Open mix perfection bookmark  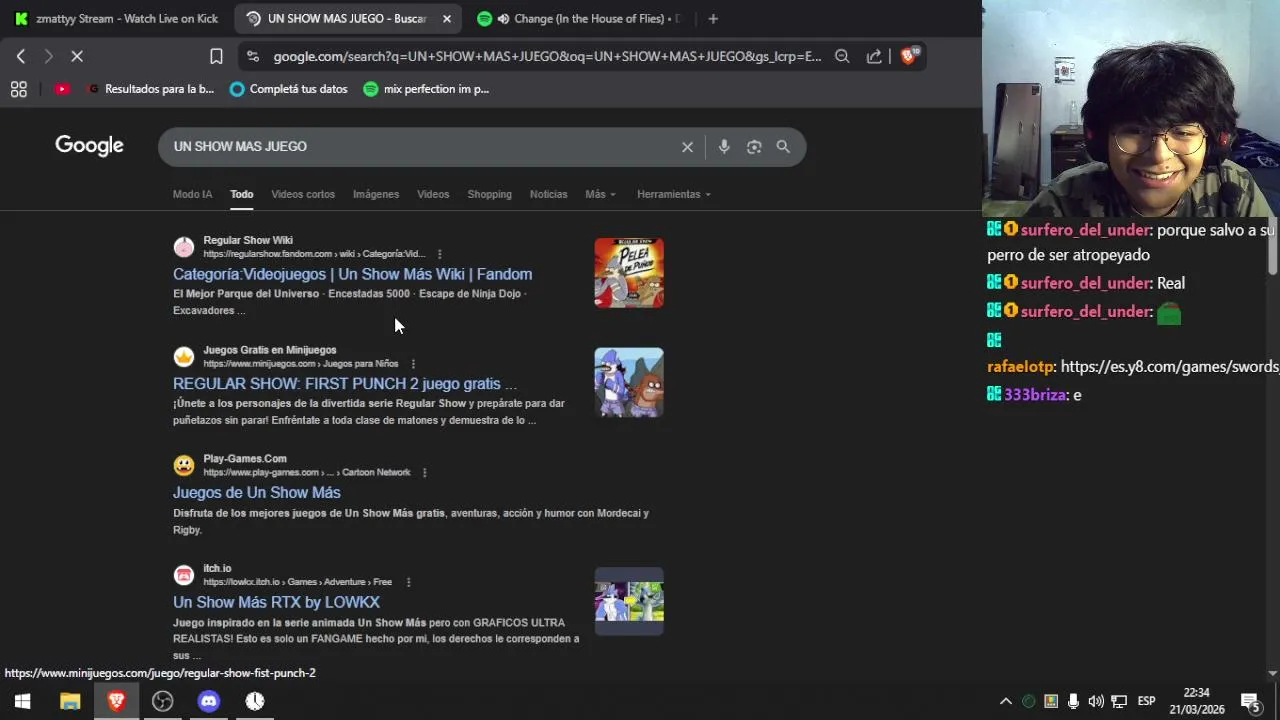426,89
